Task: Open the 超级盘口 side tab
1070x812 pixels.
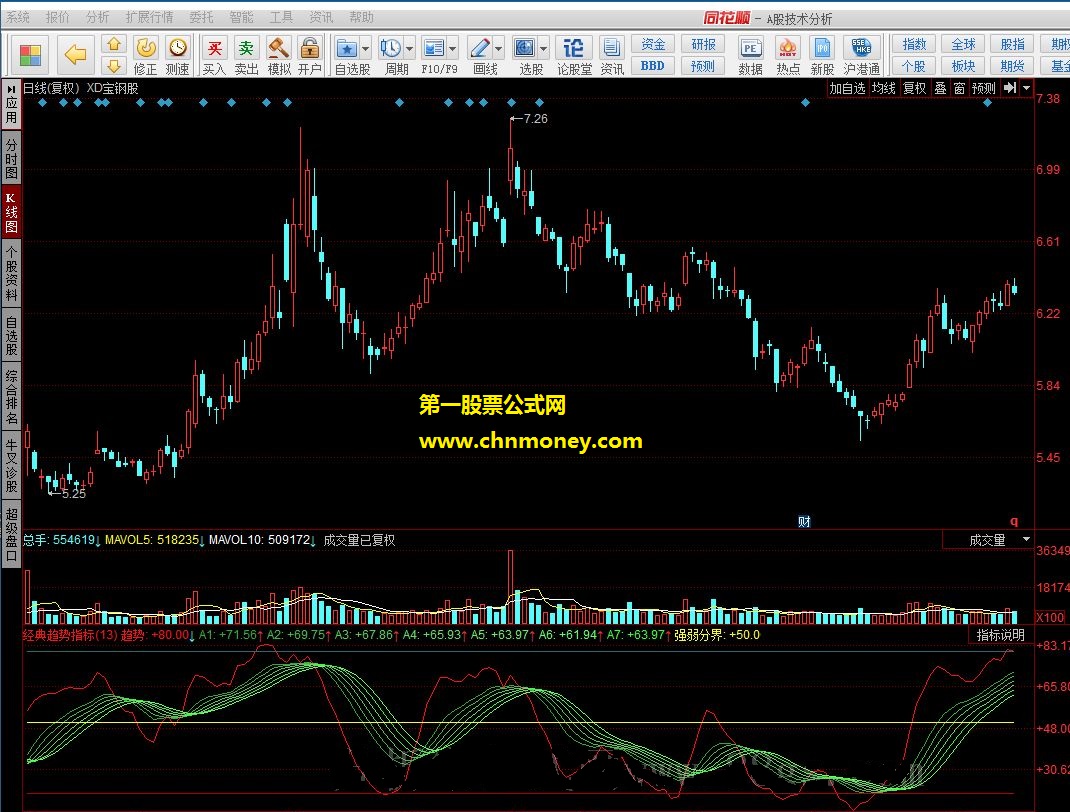Action: [x=11, y=534]
